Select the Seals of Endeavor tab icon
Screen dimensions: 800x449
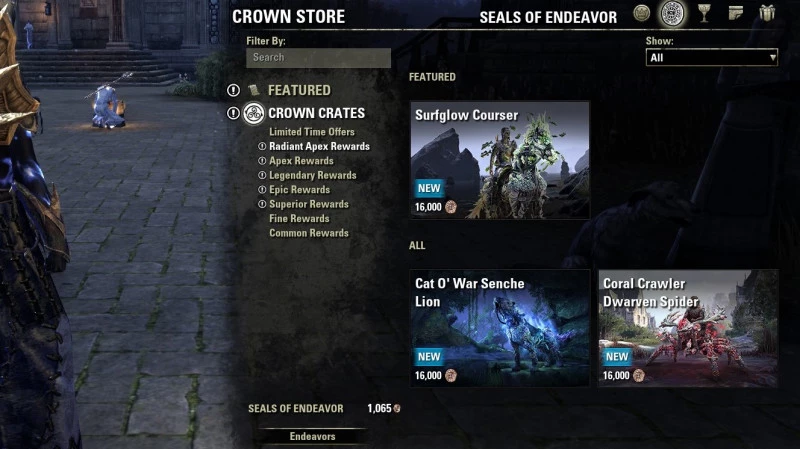pyautogui.click(x=672, y=14)
